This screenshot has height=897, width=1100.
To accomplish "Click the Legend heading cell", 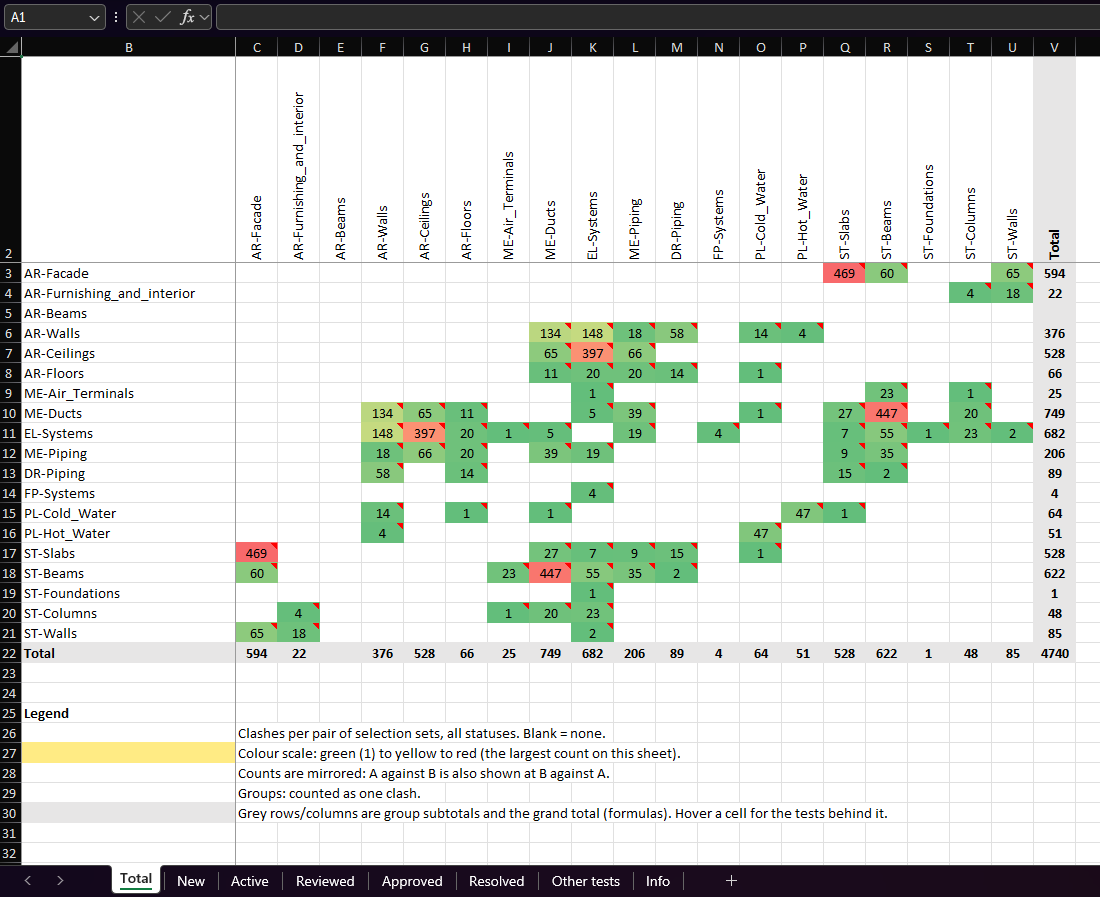I will tap(128, 713).
